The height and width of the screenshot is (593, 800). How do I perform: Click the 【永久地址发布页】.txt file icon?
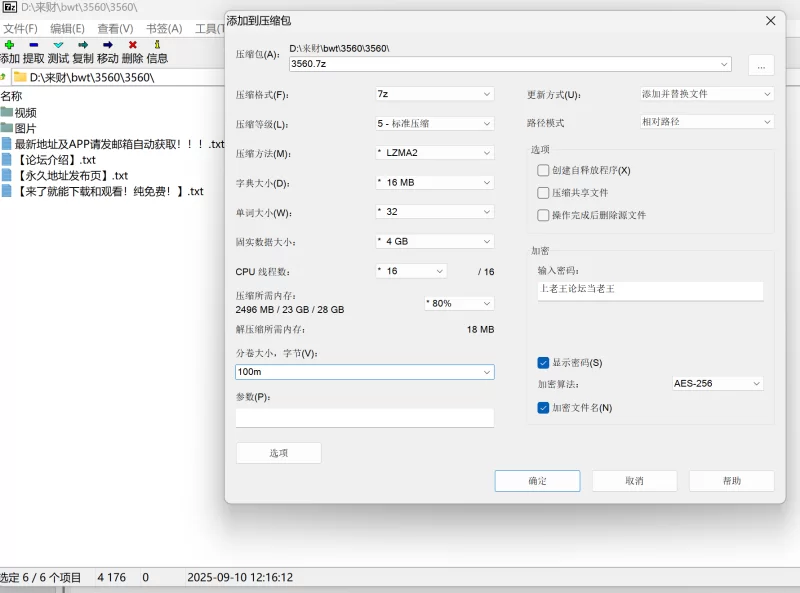click(7, 175)
